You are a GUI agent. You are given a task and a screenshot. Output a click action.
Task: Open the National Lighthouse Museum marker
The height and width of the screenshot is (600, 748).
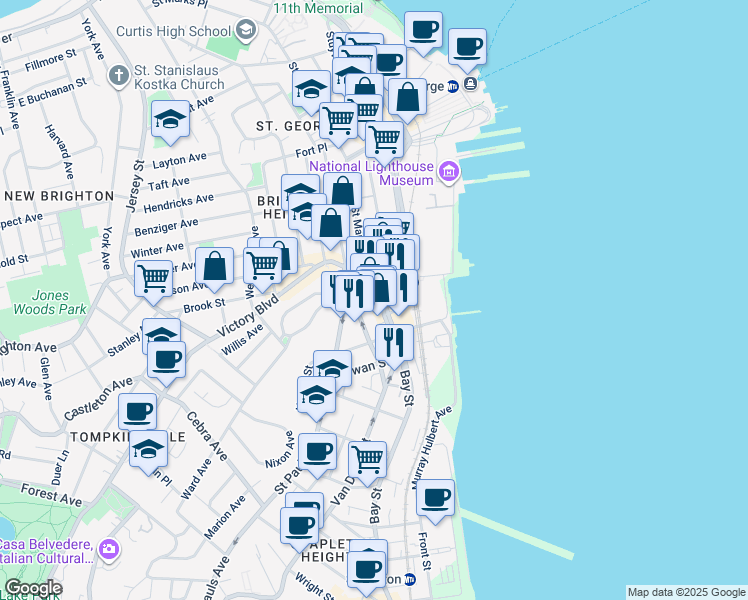449,171
